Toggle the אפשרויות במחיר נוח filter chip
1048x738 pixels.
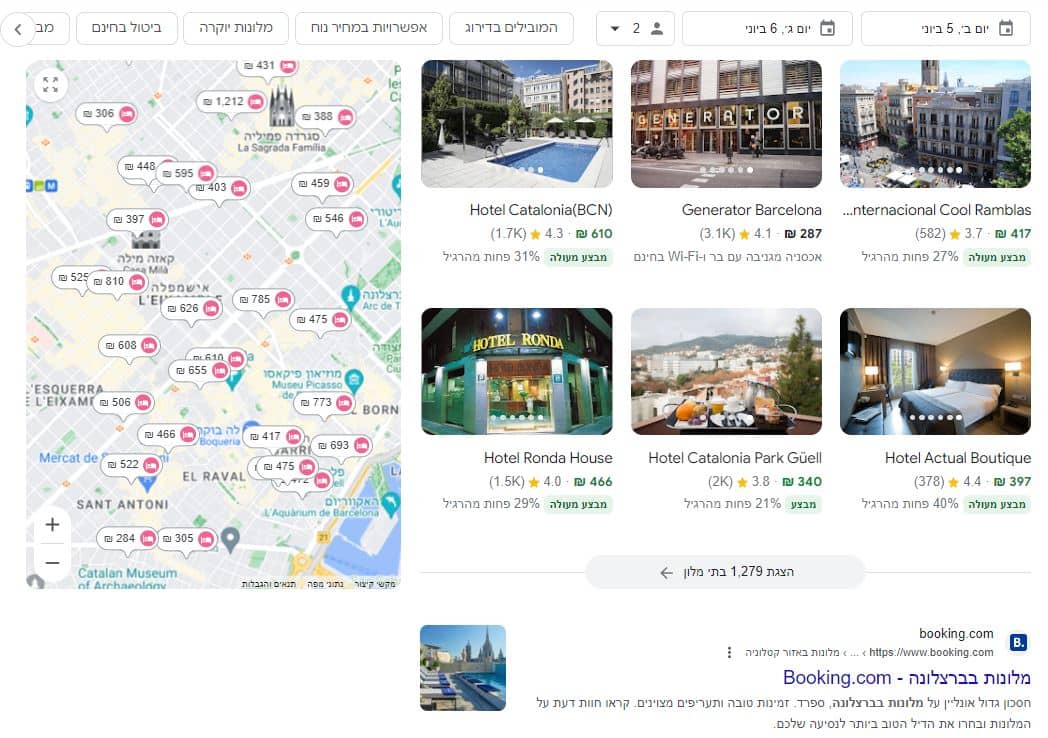369,28
